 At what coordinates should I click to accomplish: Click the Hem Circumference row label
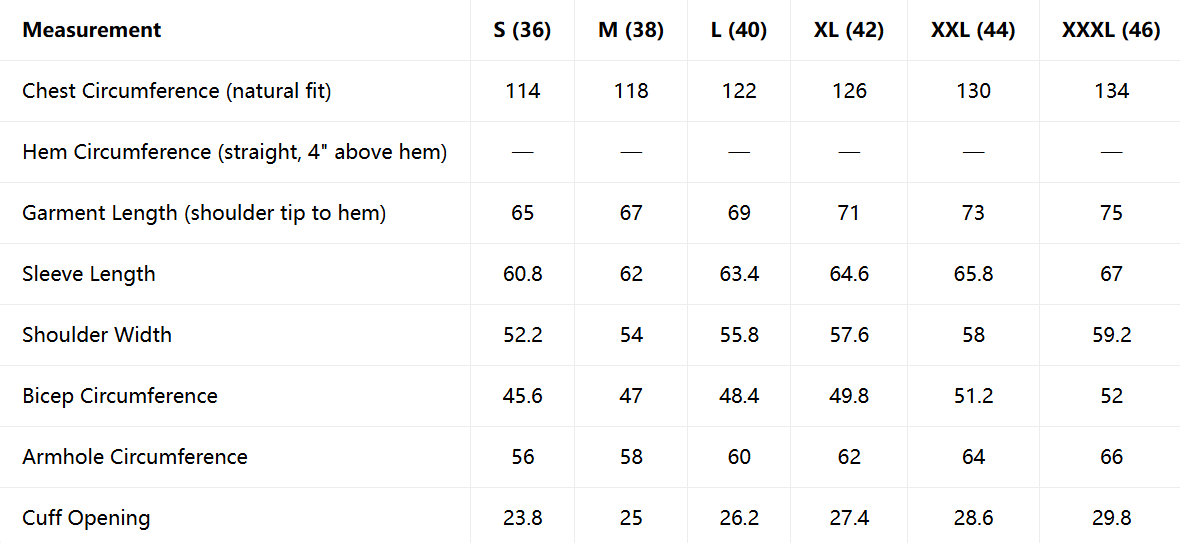(235, 152)
